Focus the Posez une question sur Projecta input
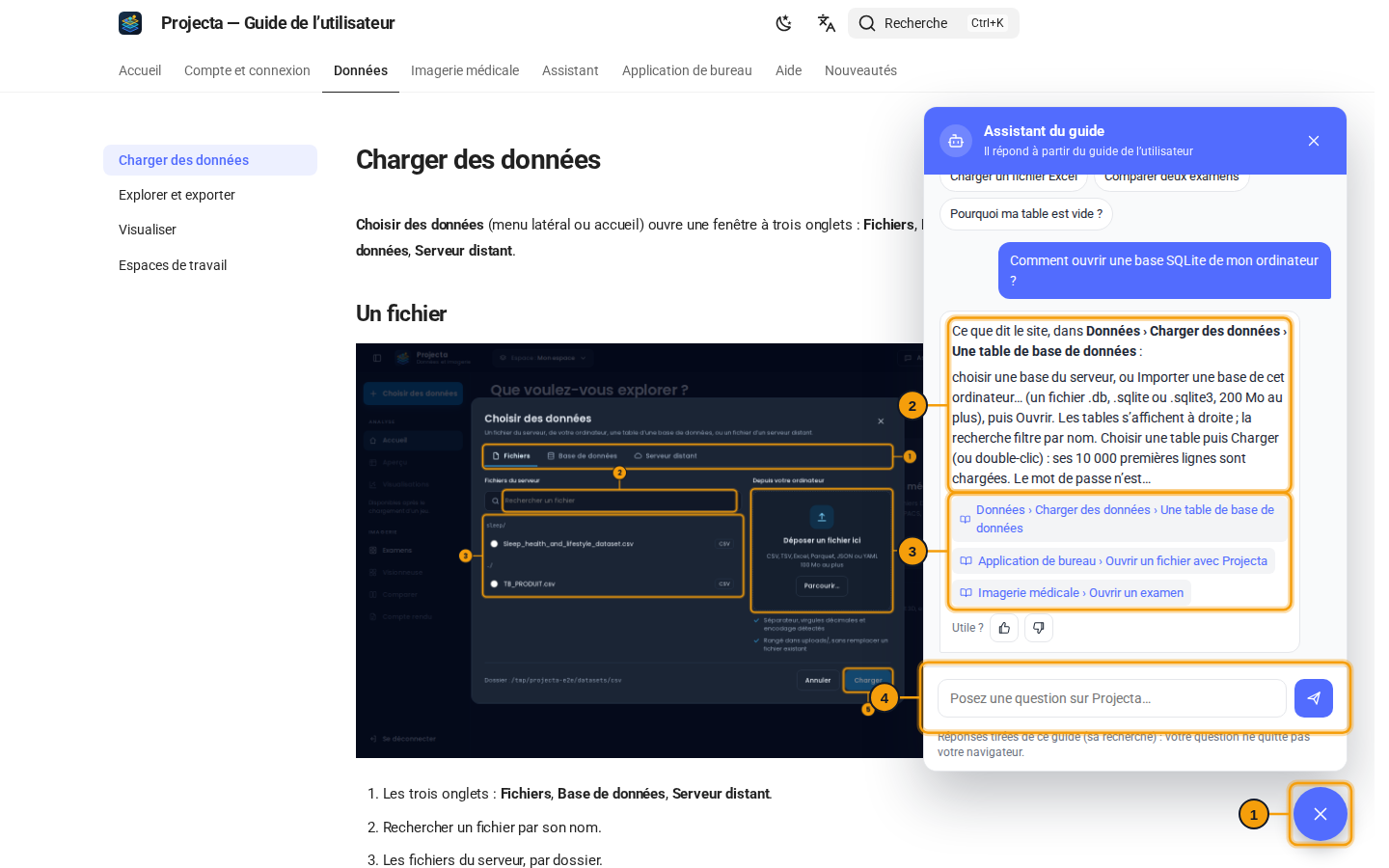The height and width of the screenshot is (868, 1389). coord(1112,698)
